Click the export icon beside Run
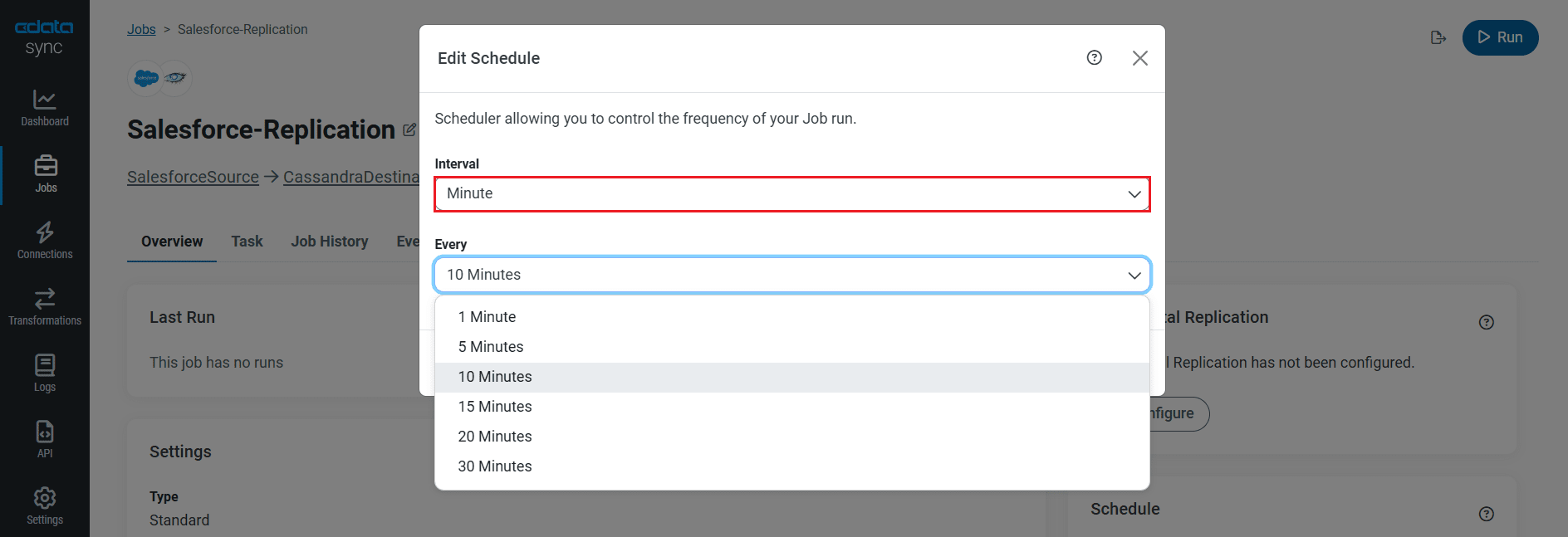The width and height of the screenshot is (1568, 537). [x=1438, y=38]
